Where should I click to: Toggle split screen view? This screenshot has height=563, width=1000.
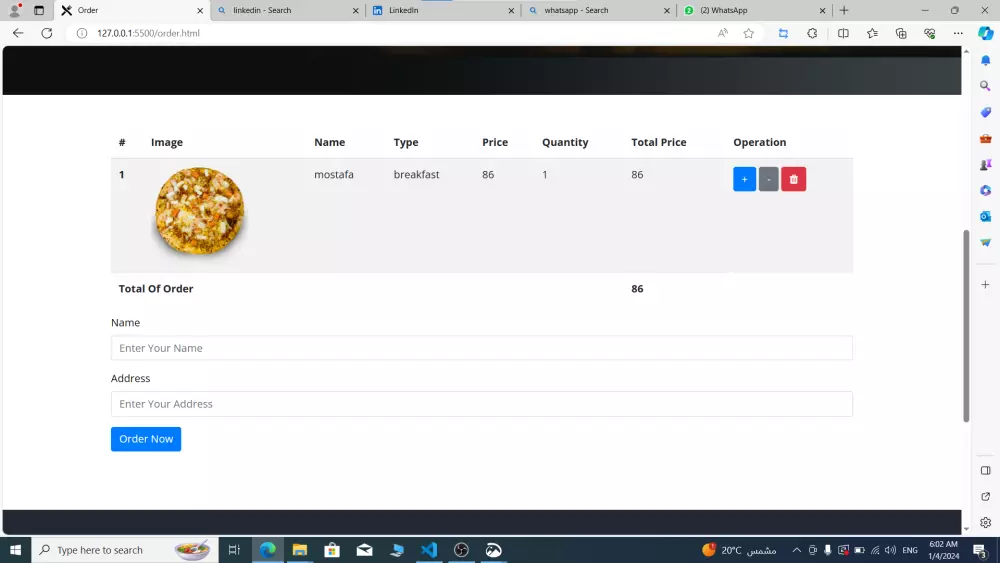point(843,33)
